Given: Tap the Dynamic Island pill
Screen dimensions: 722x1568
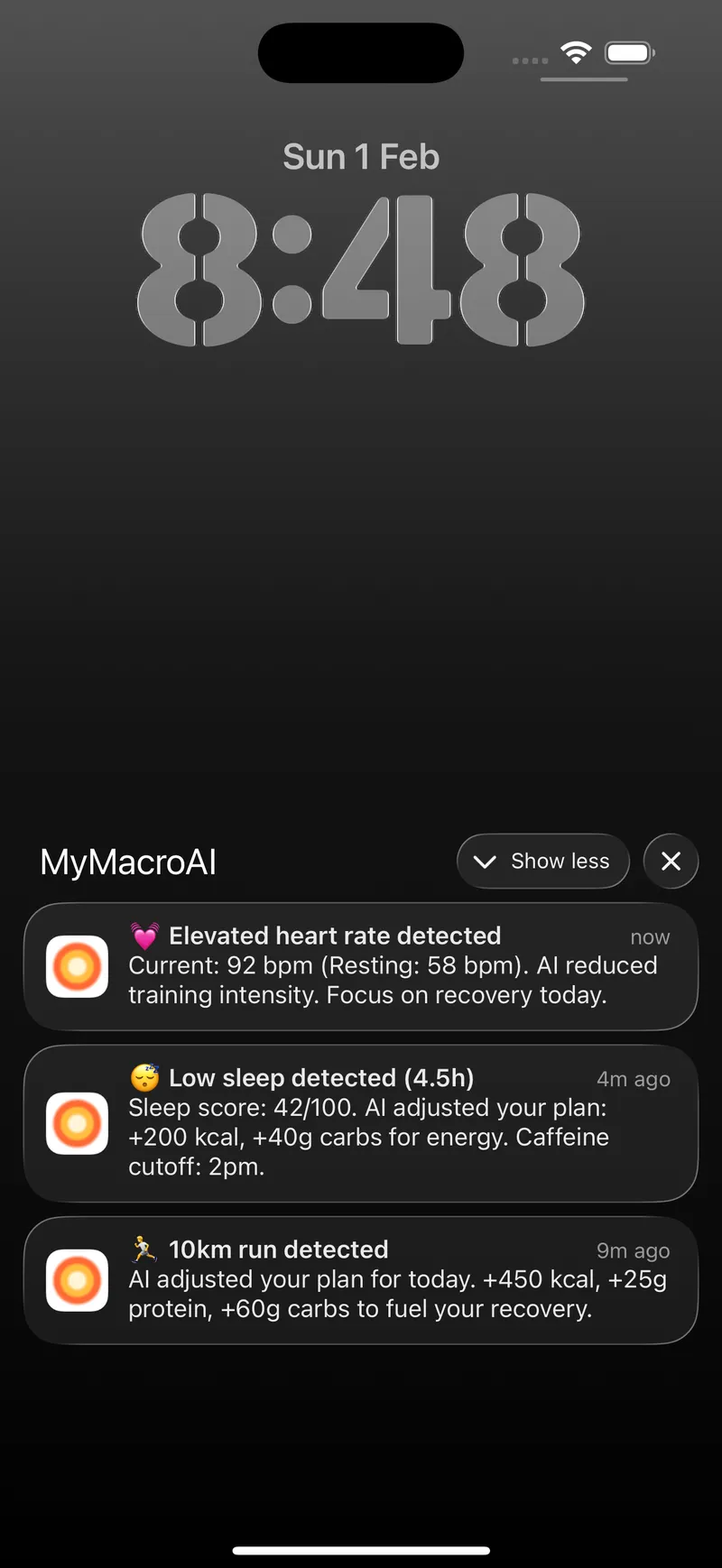Looking at the screenshot, I should (361, 52).
